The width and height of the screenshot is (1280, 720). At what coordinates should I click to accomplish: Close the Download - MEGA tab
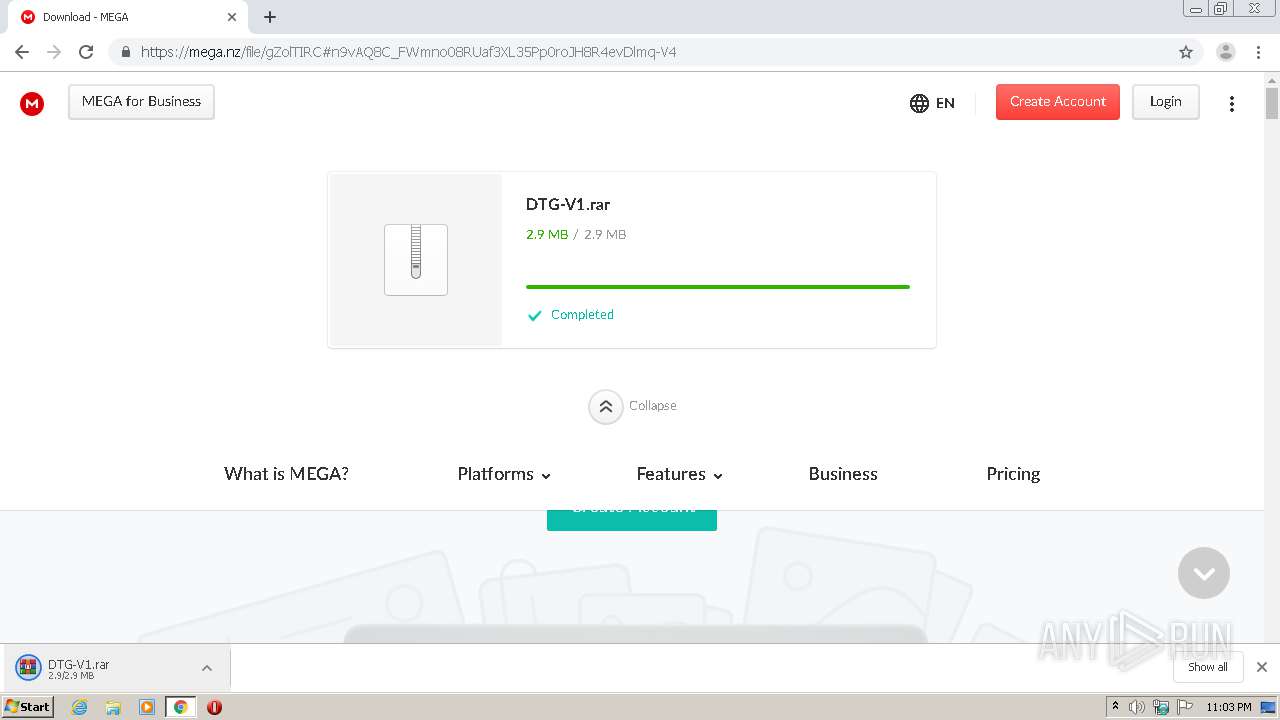point(232,17)
